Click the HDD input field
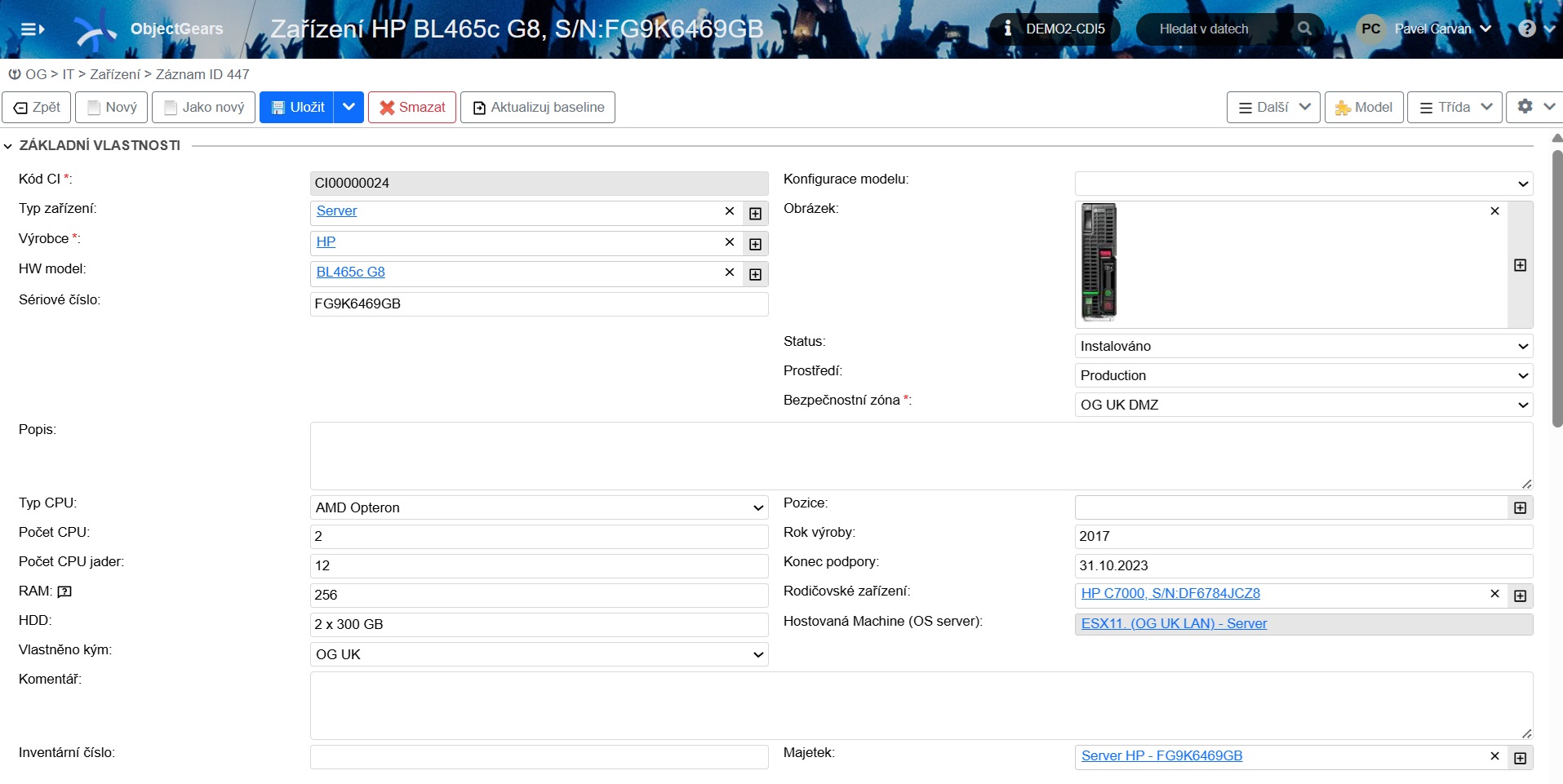1563x784 pixels. click(539, 625)
